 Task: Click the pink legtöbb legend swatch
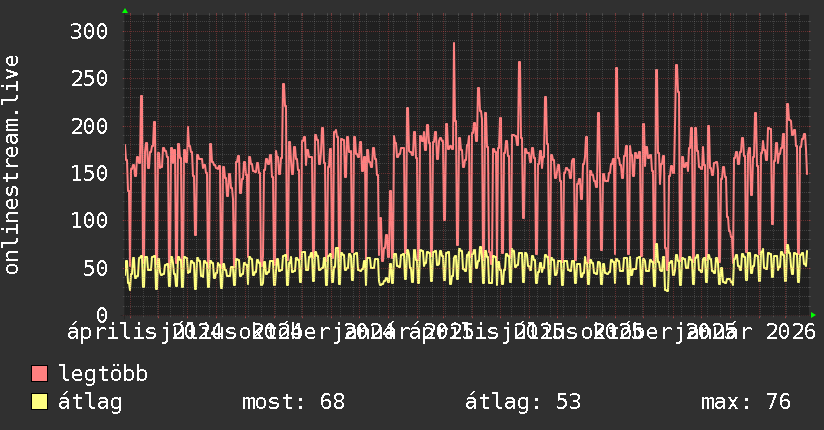pos(39,373)
